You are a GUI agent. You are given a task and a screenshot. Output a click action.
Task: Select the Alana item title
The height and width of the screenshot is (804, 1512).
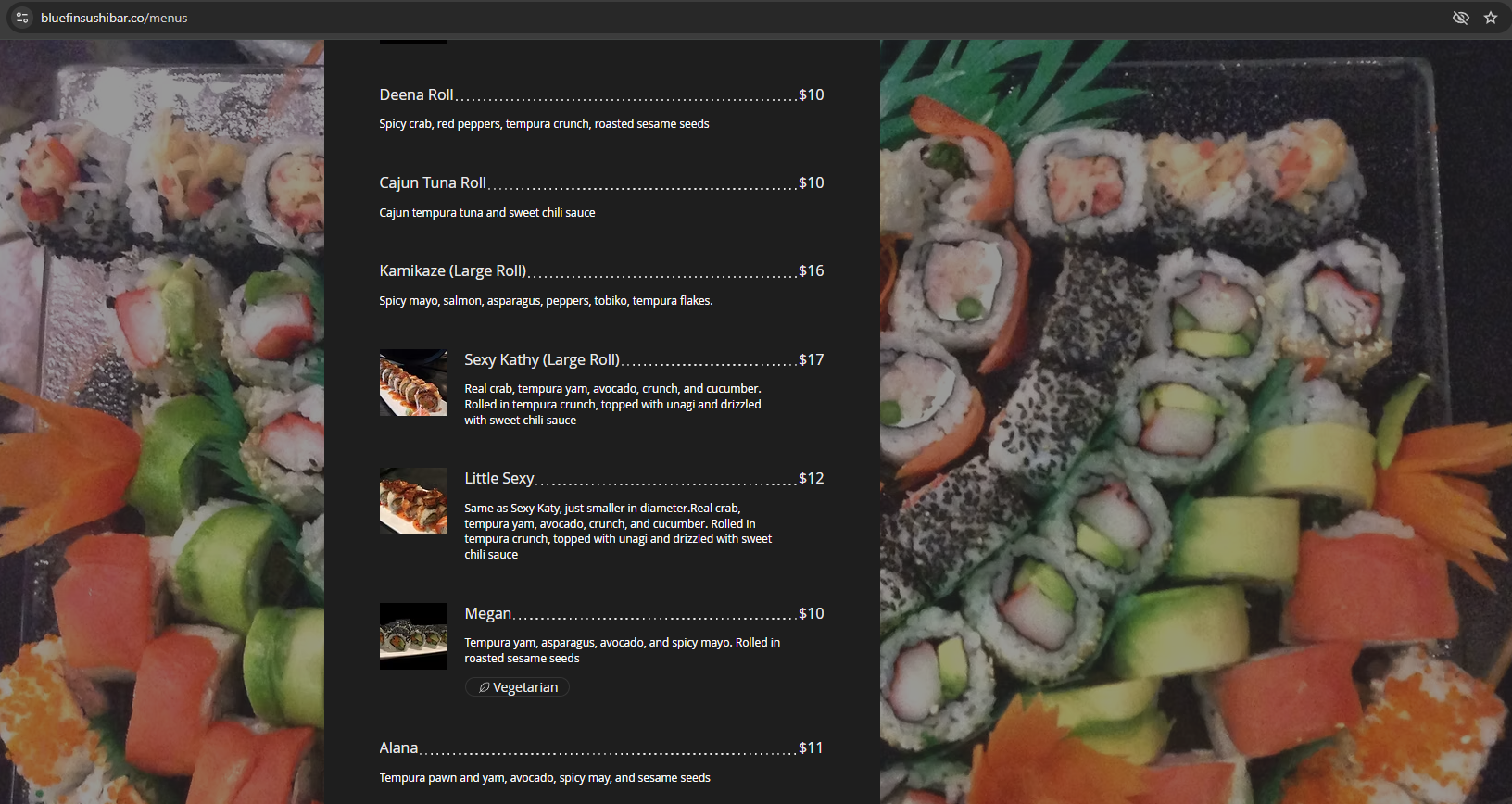(x=398, y=747)
